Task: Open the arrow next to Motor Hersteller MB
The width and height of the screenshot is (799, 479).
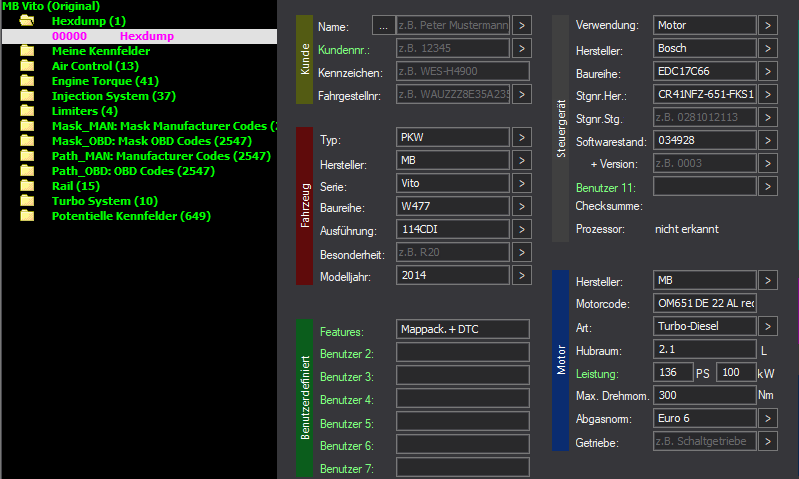Action: 768,280
